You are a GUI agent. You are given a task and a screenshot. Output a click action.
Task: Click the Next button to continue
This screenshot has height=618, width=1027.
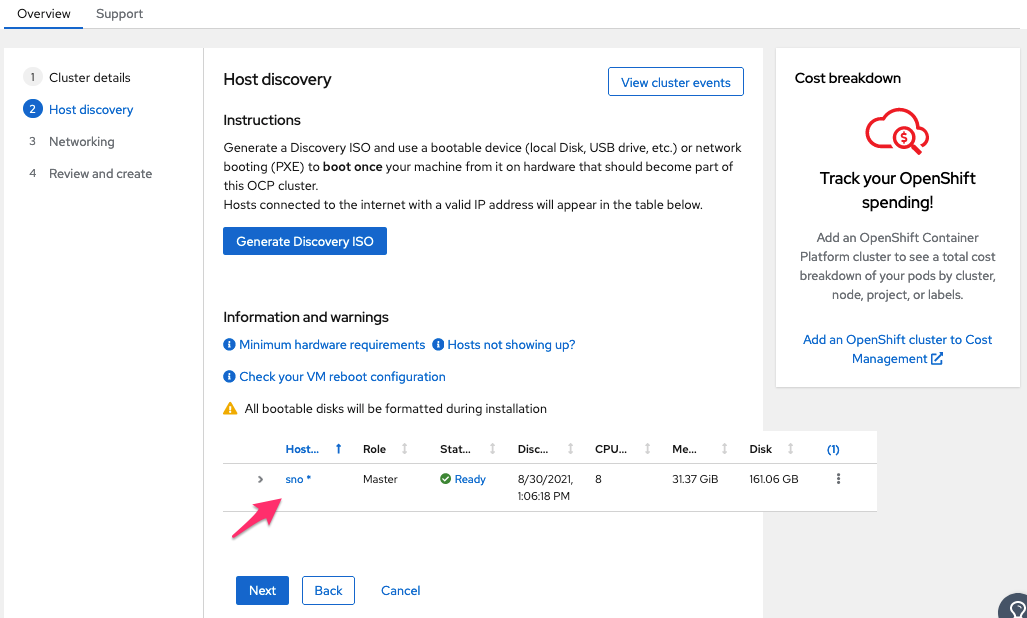click(x=262, y=590)
